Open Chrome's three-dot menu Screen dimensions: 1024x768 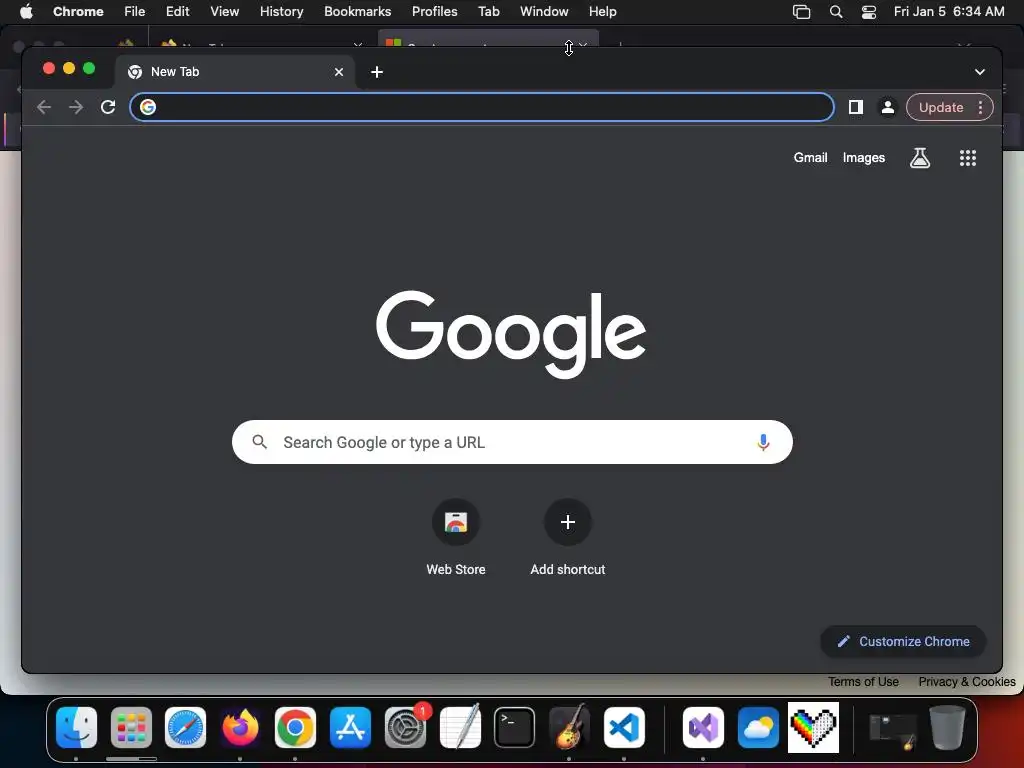(x=980, y=107)
